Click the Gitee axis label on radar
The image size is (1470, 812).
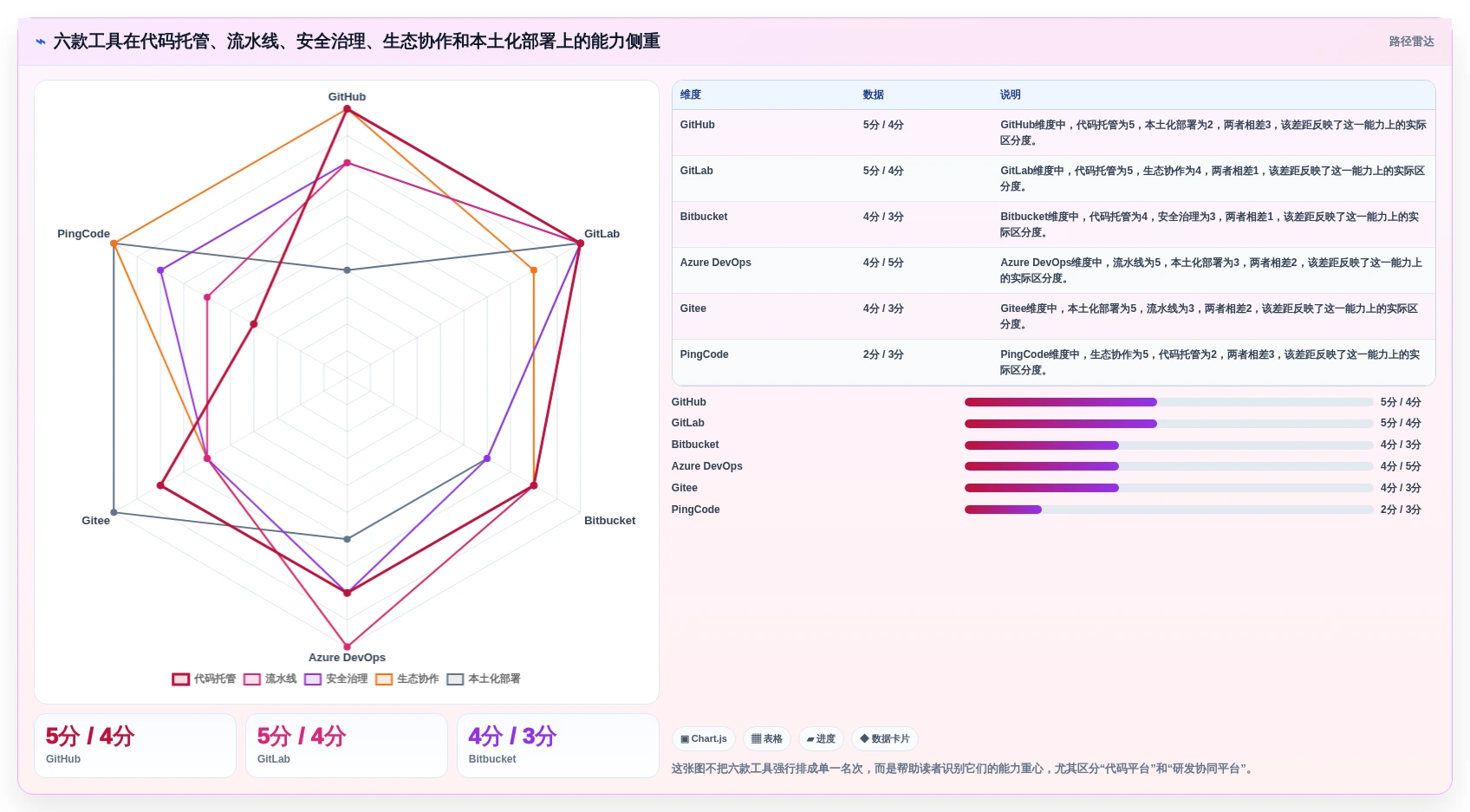pyautogui.click(x=95, y=521)
